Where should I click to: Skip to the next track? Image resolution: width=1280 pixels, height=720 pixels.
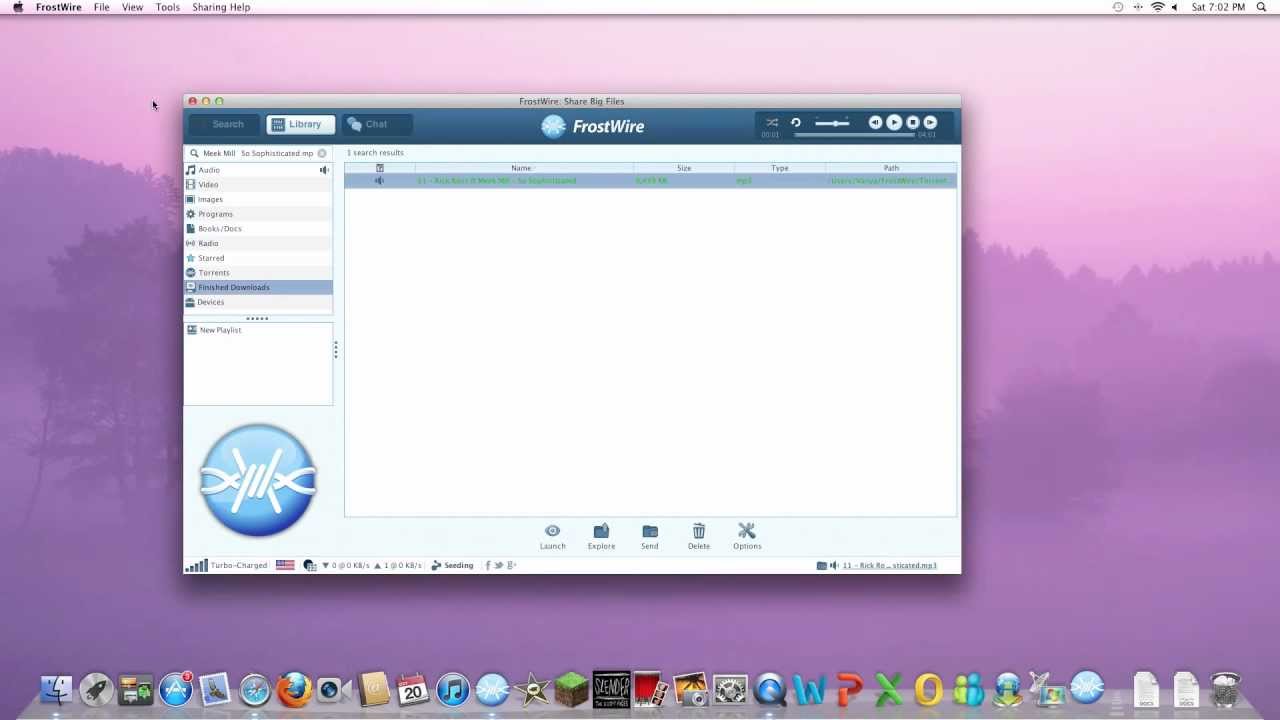[x=930, y=122]
